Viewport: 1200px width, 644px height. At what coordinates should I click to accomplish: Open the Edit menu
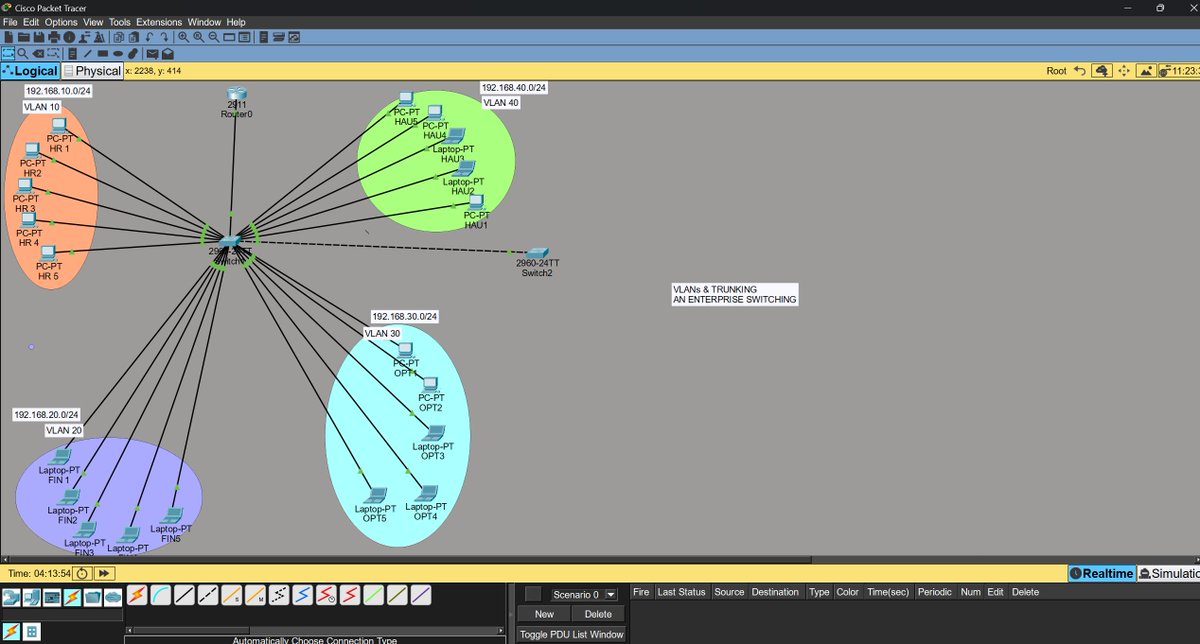pyautogui.click(x=32, y=22)
